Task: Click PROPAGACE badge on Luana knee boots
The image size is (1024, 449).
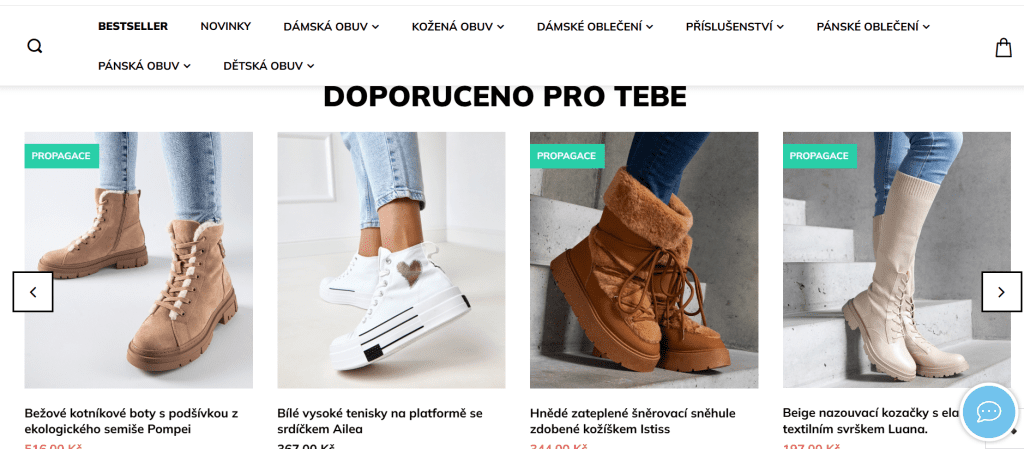Action: [820, 156]
